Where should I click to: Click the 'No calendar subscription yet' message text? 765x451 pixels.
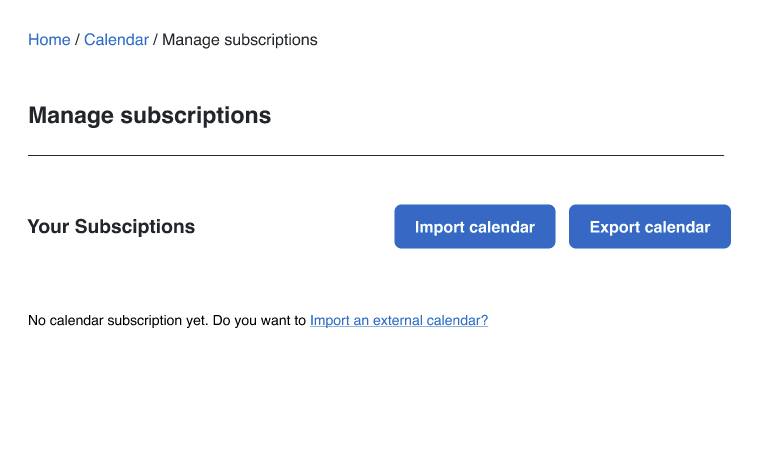(x=118, y=320)
